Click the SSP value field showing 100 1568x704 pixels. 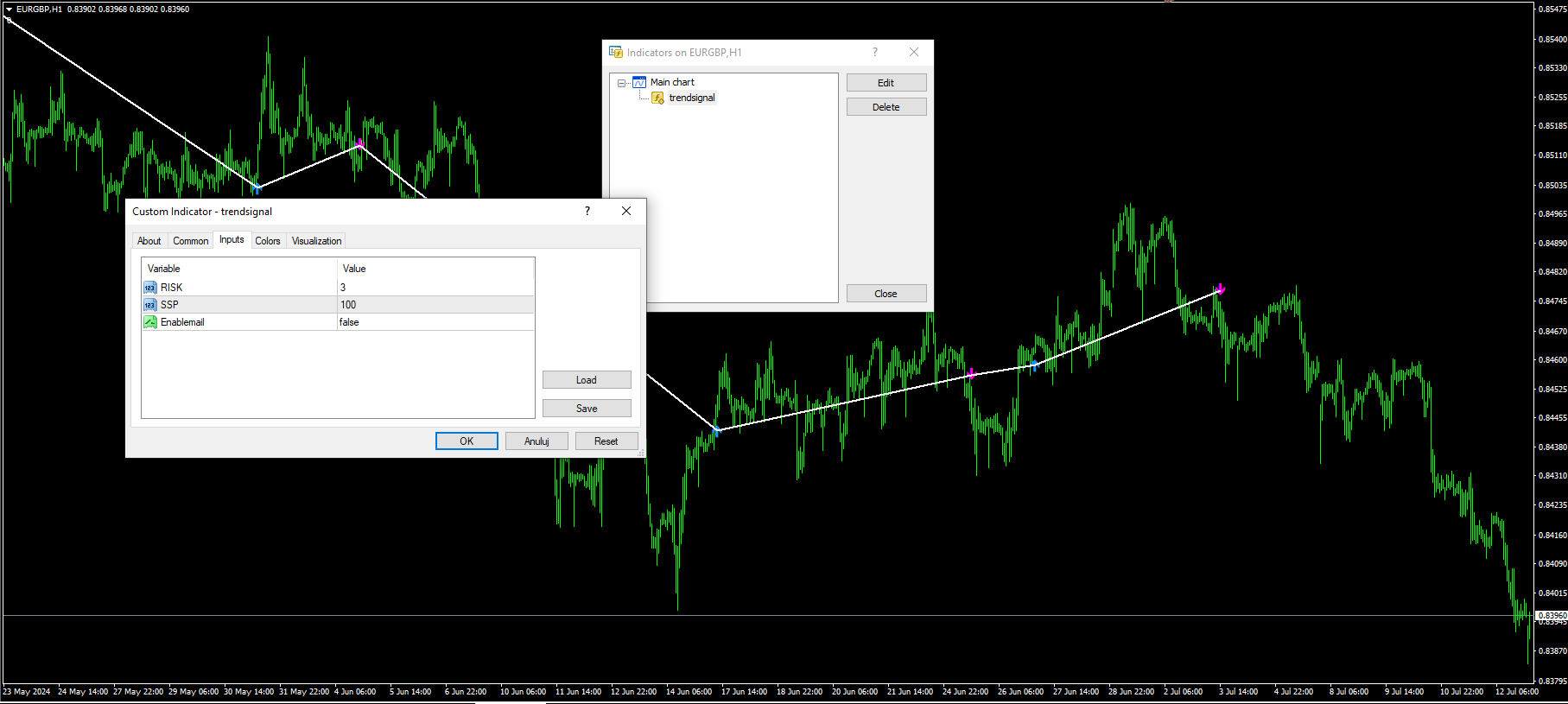[x=435, y=305]
